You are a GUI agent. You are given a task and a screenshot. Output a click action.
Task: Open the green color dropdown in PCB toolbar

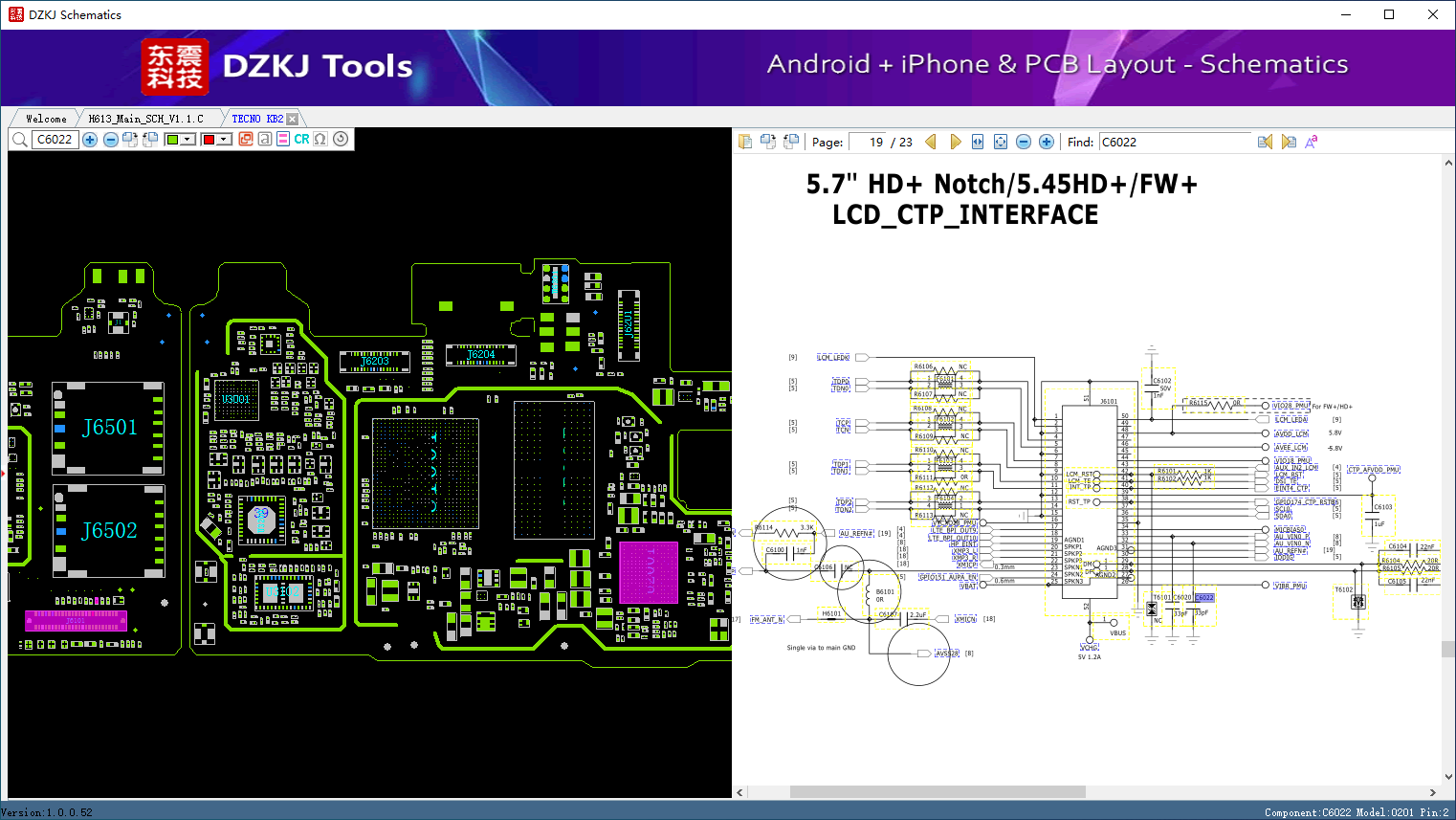point(188,140)
